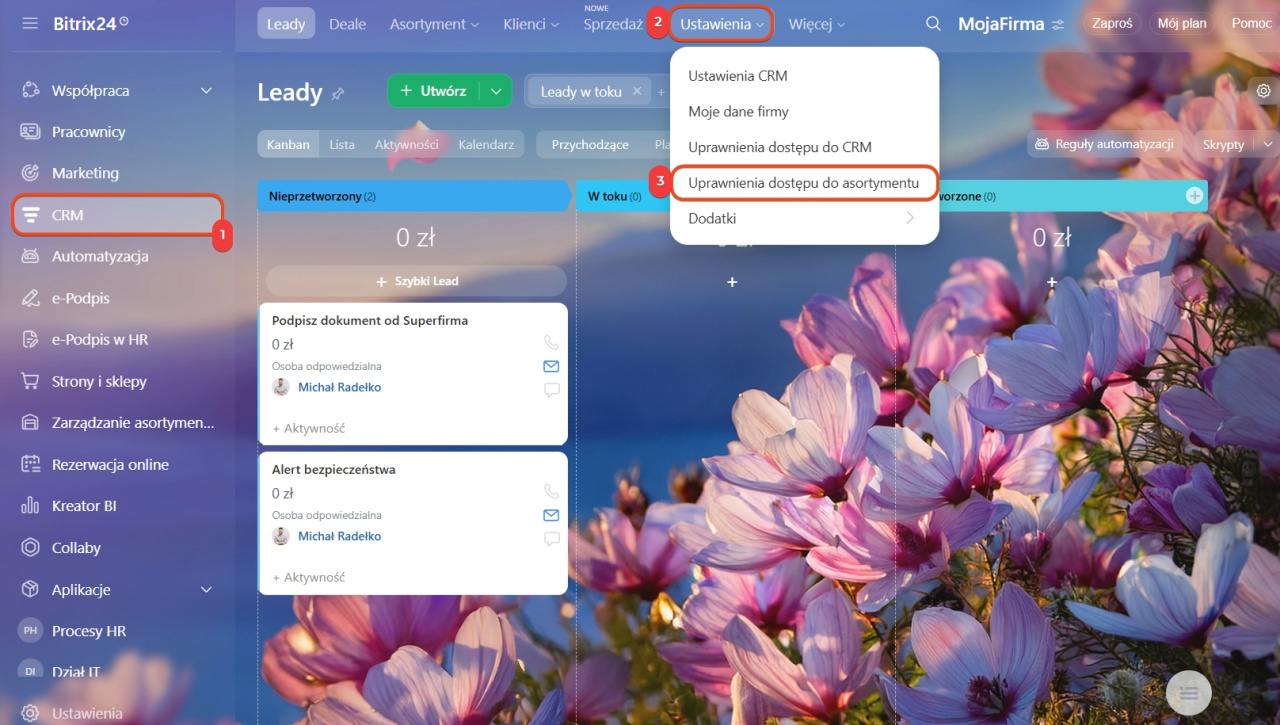The width and height of the screenshot is (1280, 725).
Task: Choose Moje dane firmy menu item
Action: 738,112
